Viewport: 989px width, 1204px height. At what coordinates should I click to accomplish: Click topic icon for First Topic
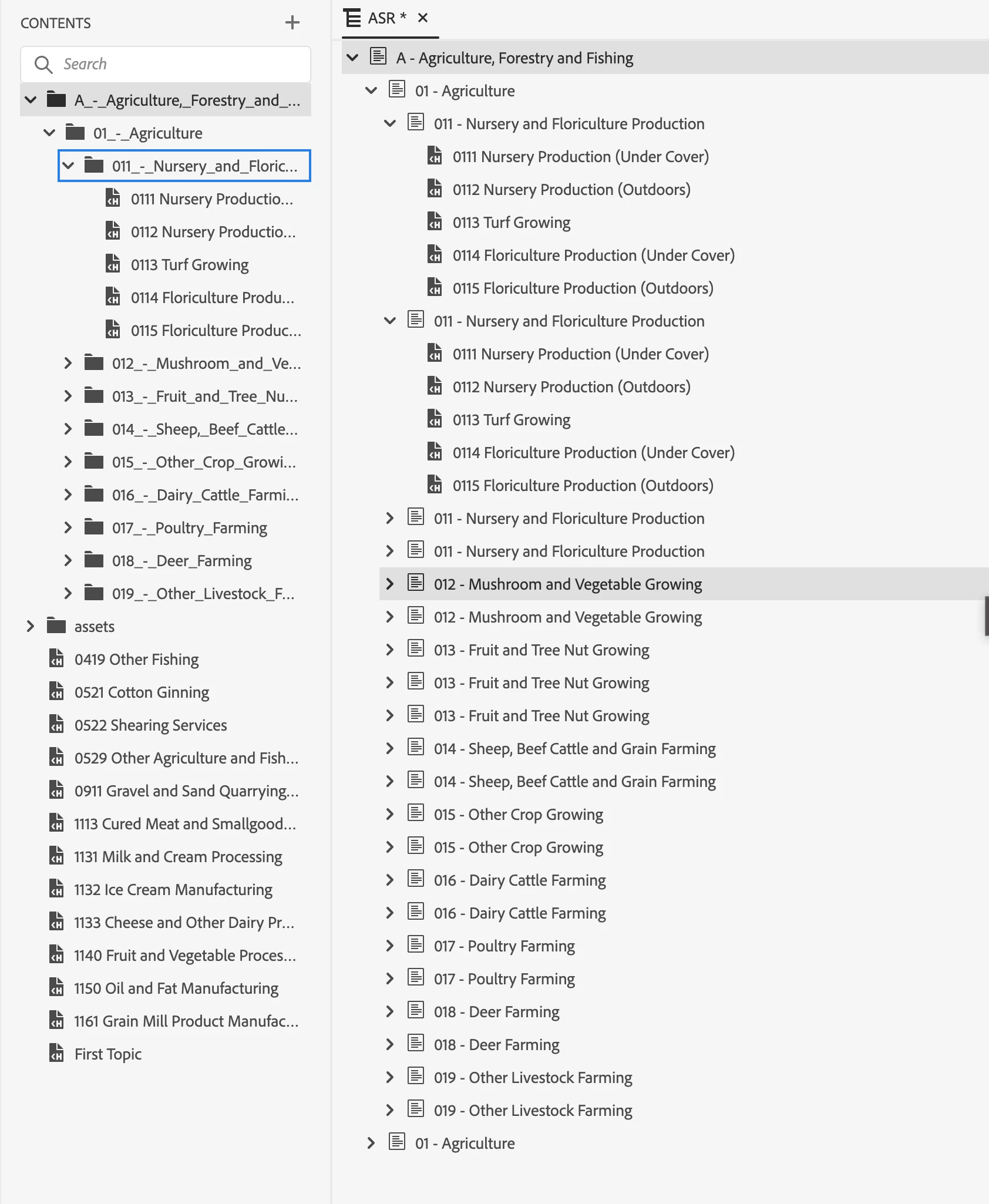56,1053
